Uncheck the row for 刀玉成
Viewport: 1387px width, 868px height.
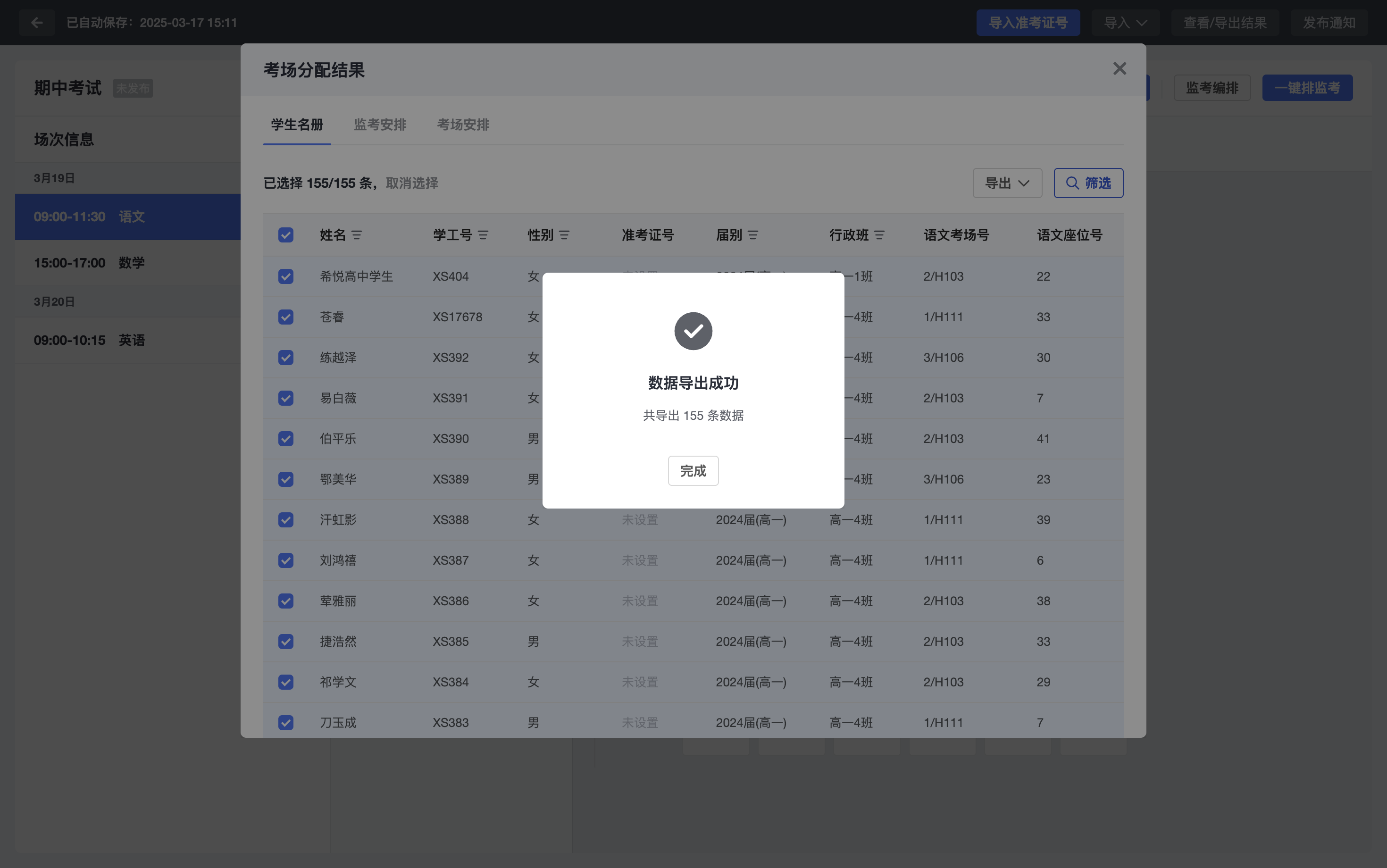click(x=286, y=723)
